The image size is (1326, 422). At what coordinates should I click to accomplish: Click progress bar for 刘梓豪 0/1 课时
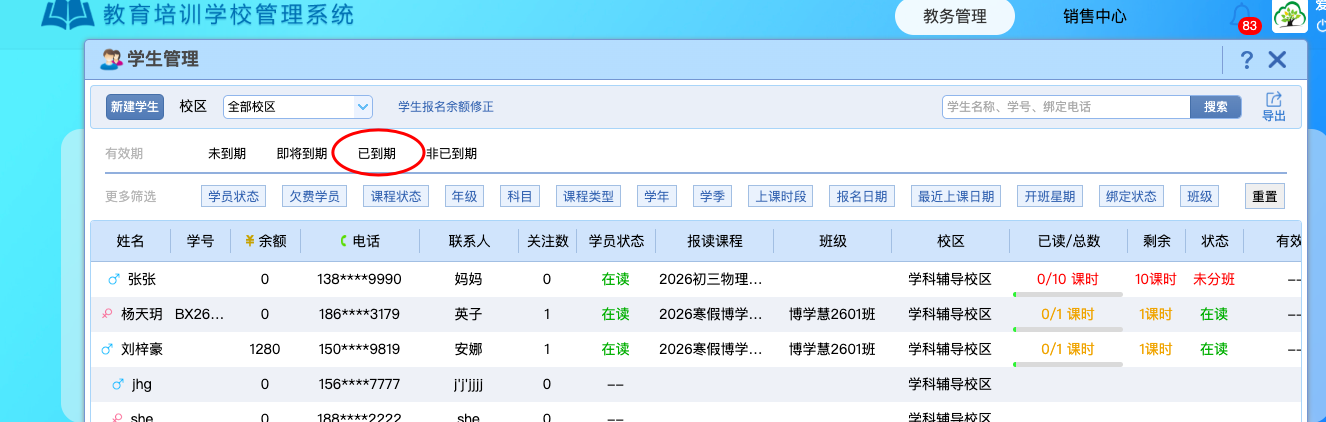1068,364
